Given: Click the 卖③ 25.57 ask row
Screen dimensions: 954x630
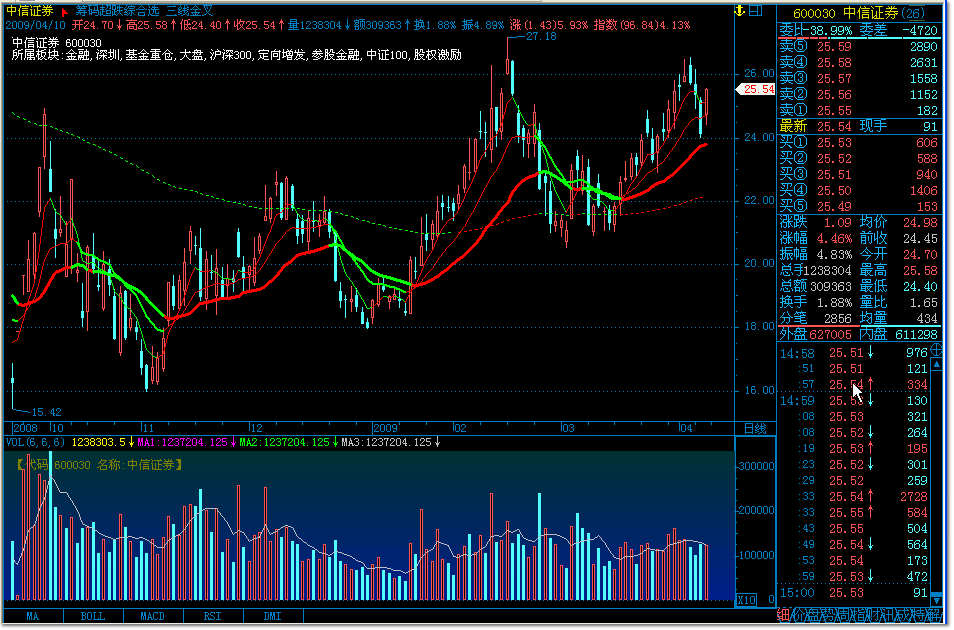Looking at the screenshot, I should (x=859, y=79).
